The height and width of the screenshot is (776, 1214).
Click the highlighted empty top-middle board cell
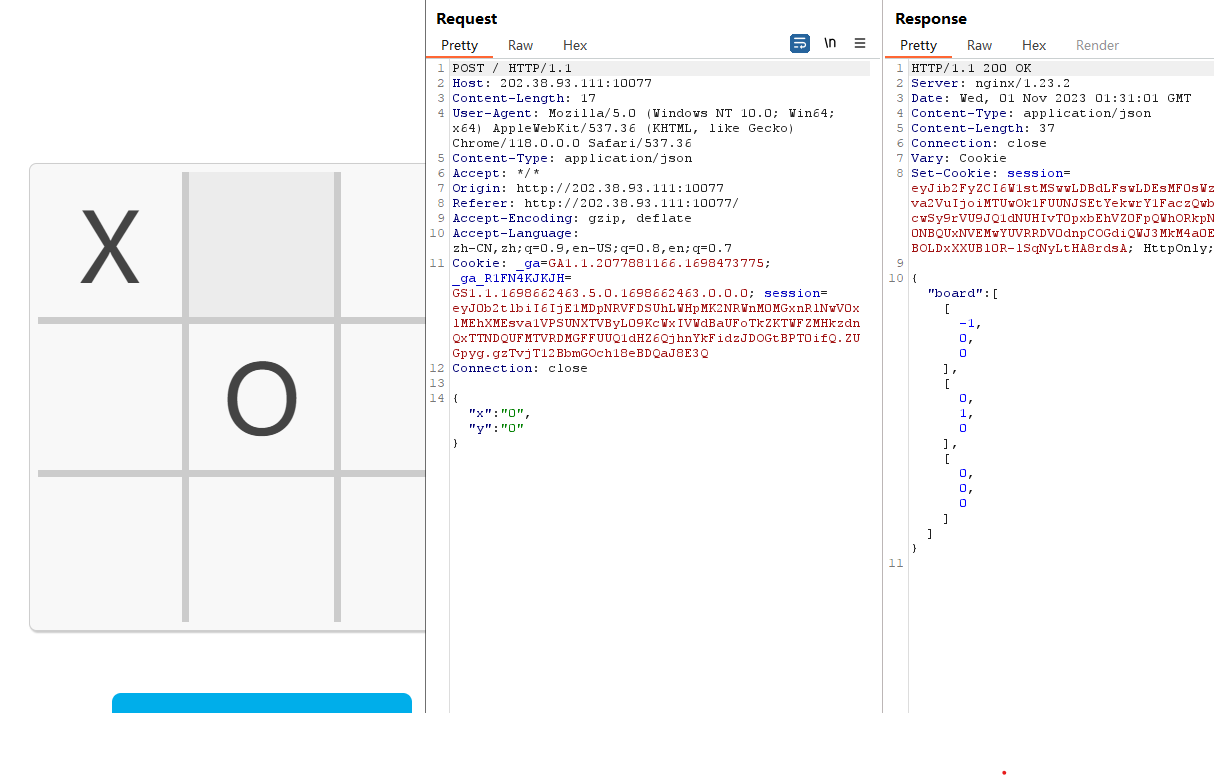click(261, 245)
